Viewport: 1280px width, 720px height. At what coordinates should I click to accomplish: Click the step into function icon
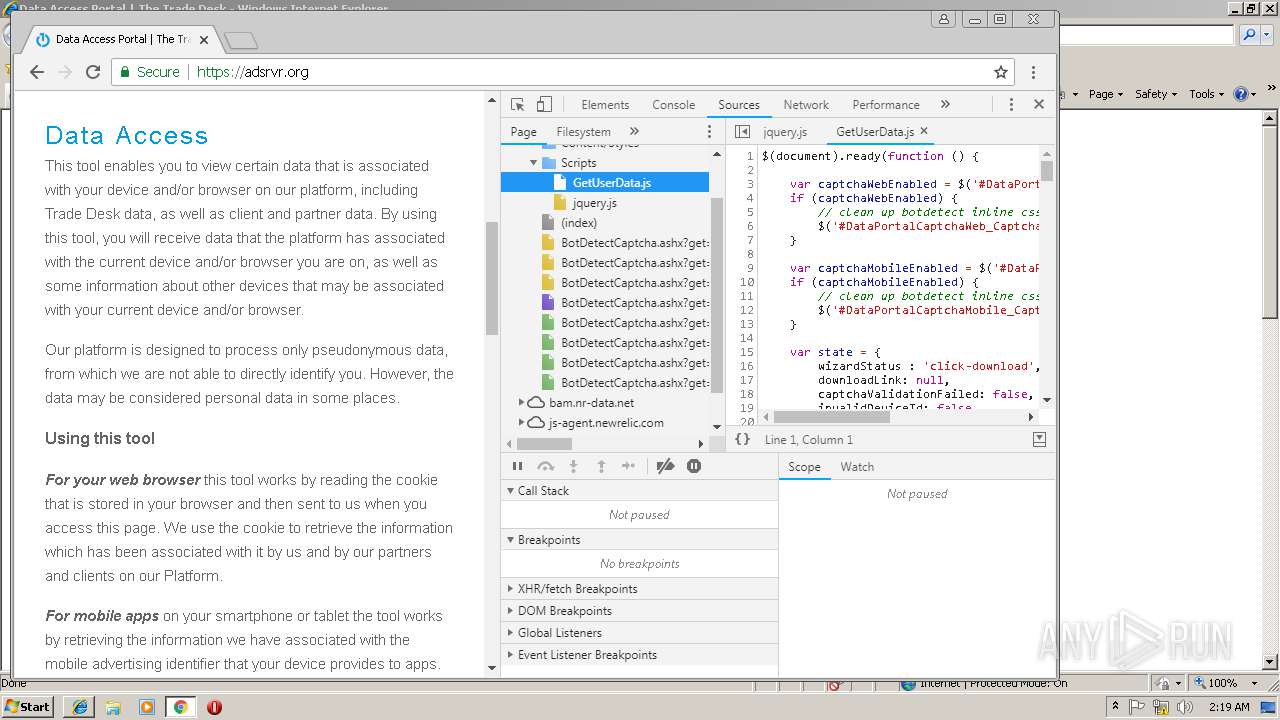(573, 466)
